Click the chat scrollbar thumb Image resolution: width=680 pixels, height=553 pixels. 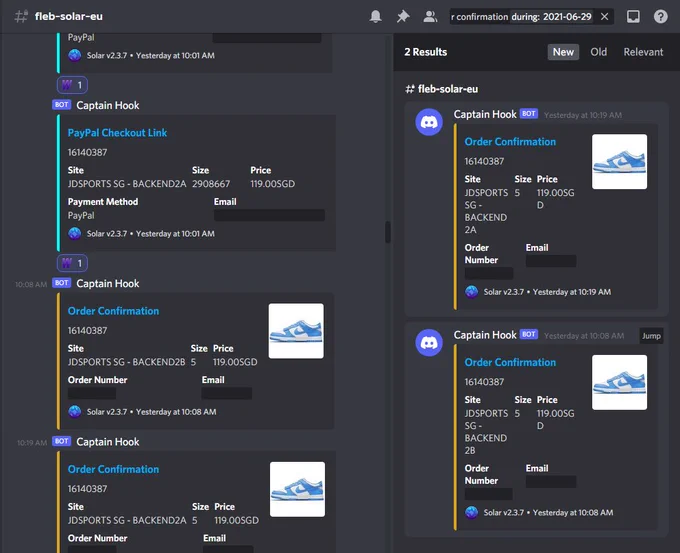(x=388, y=232)
